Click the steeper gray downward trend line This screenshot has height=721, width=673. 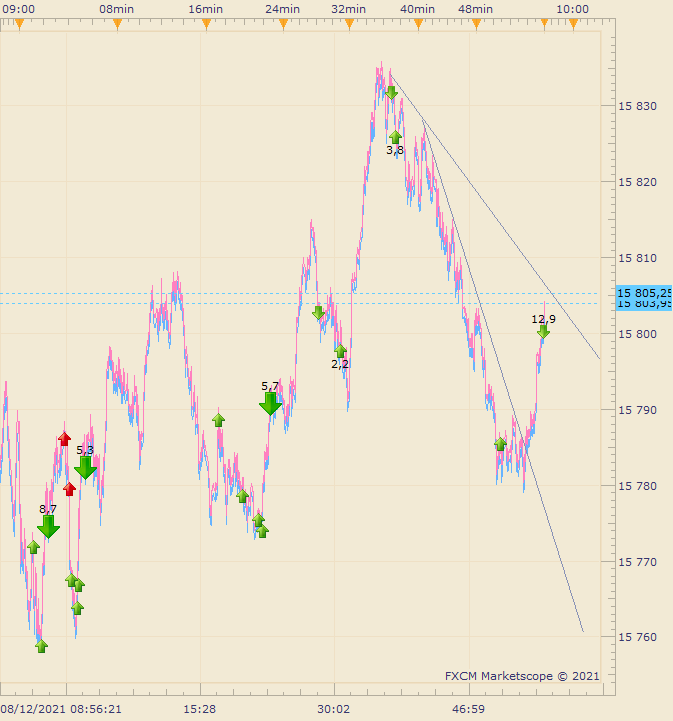pos(503,375)
